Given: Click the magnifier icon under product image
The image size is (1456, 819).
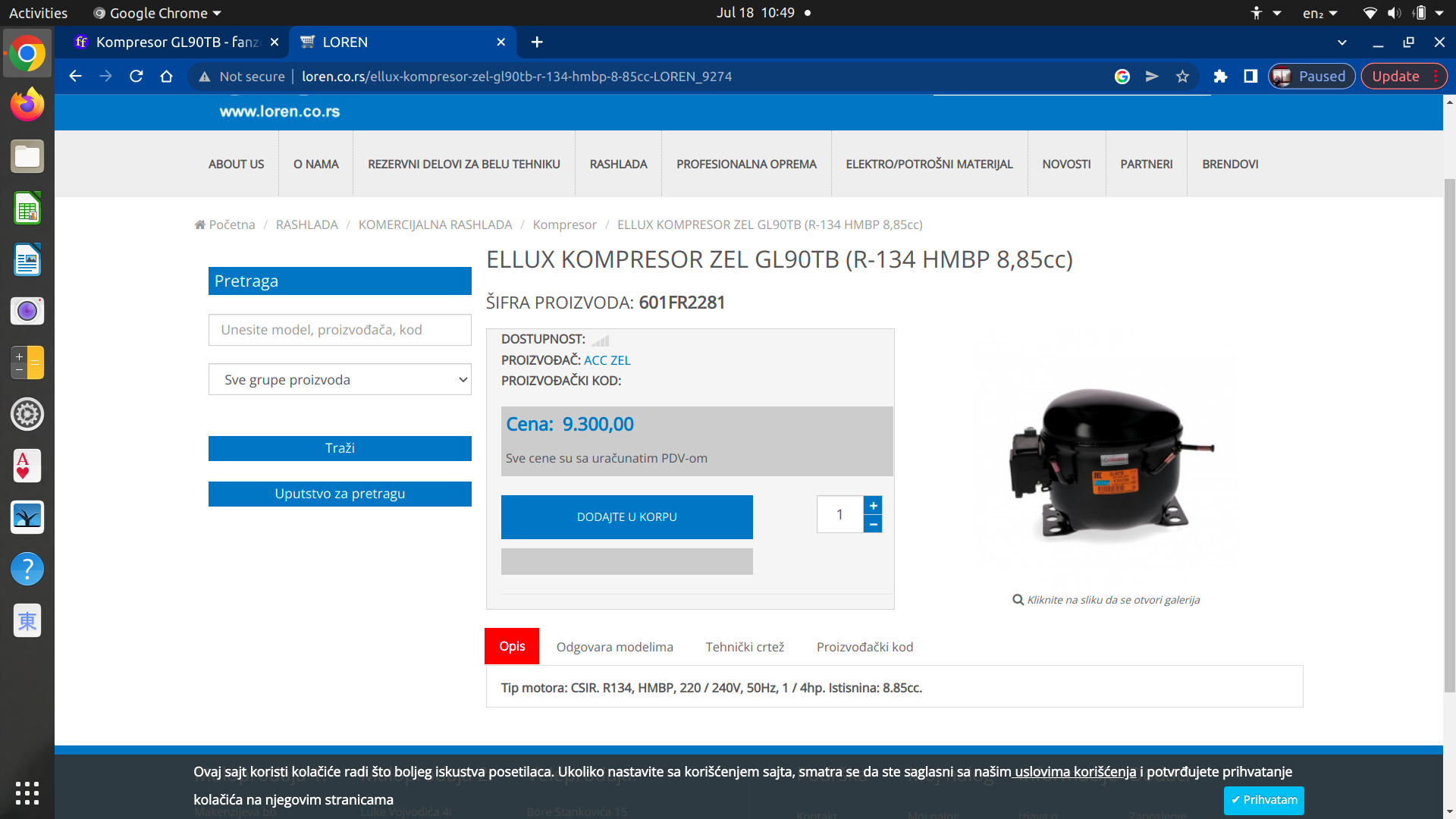Looking at the screenshot, I should pyautogui.click(x=1018, y=600).
